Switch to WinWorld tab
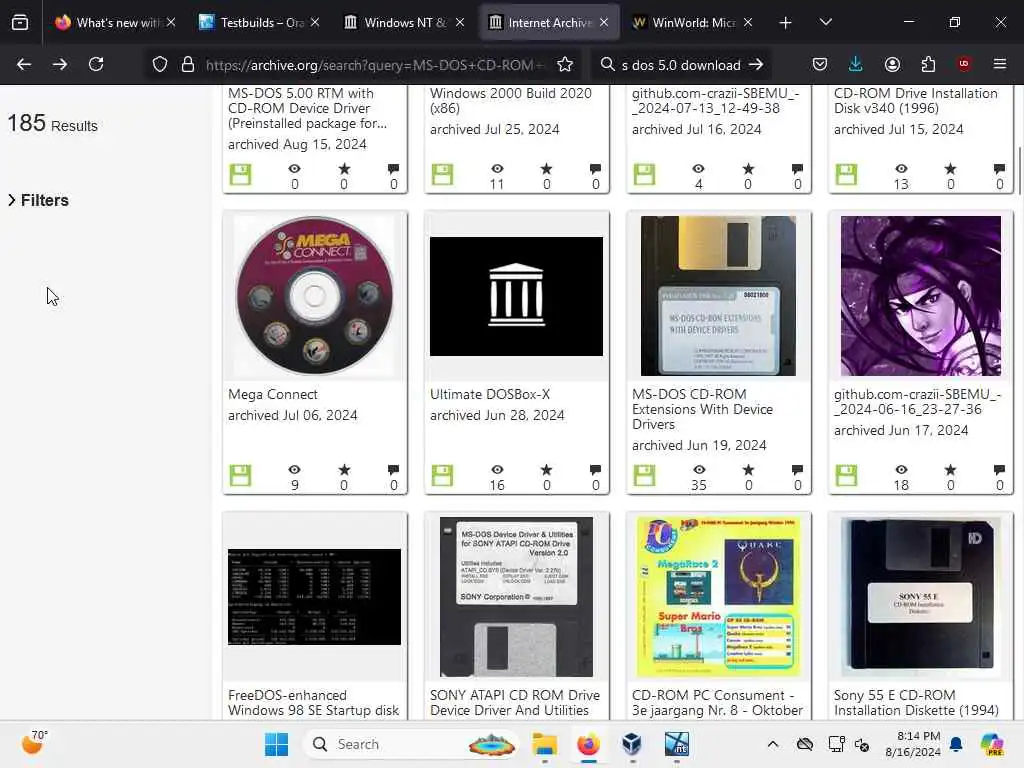Viewport: 1024px width, 768px height. [692, 23]
